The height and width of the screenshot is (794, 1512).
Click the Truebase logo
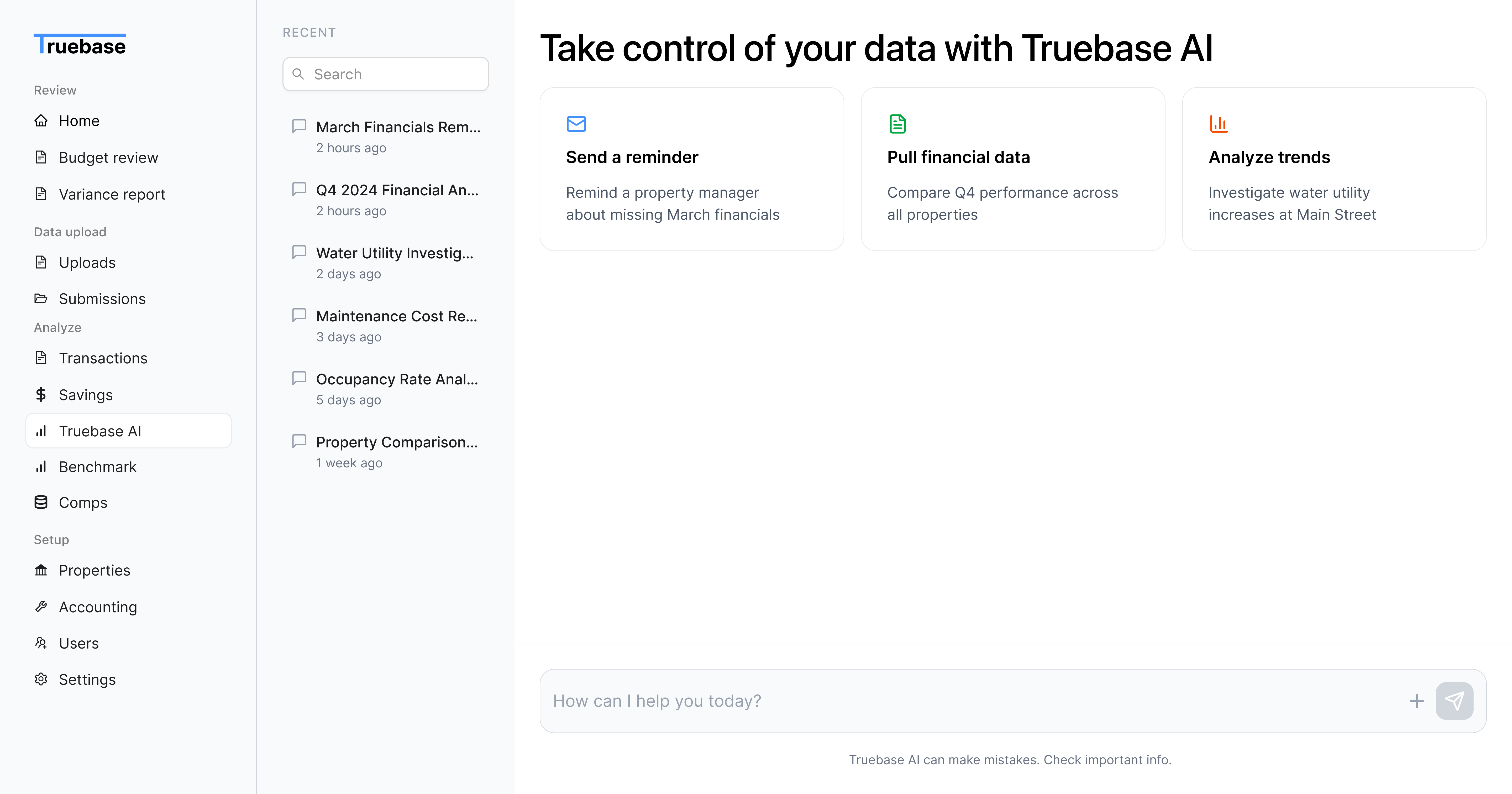point(80,45)
